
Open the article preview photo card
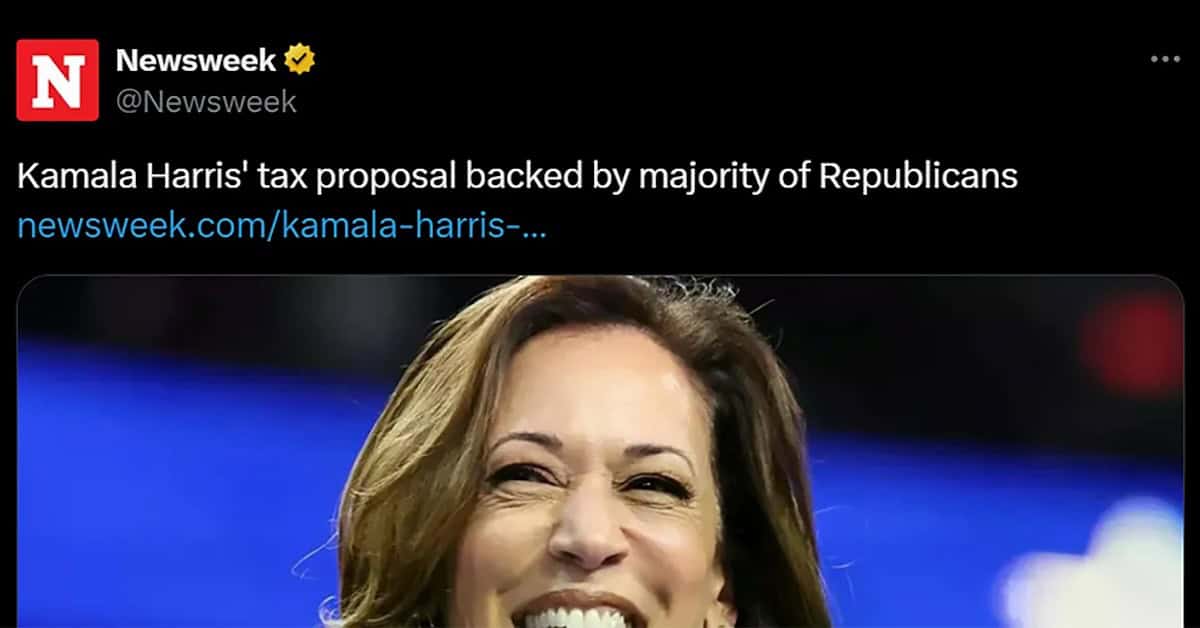tap(600, 452)
